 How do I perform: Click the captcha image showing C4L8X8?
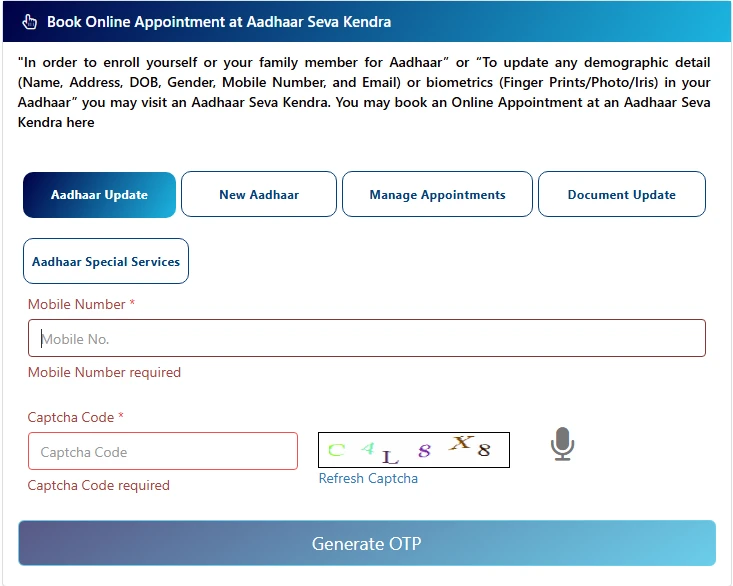point(413,450)
